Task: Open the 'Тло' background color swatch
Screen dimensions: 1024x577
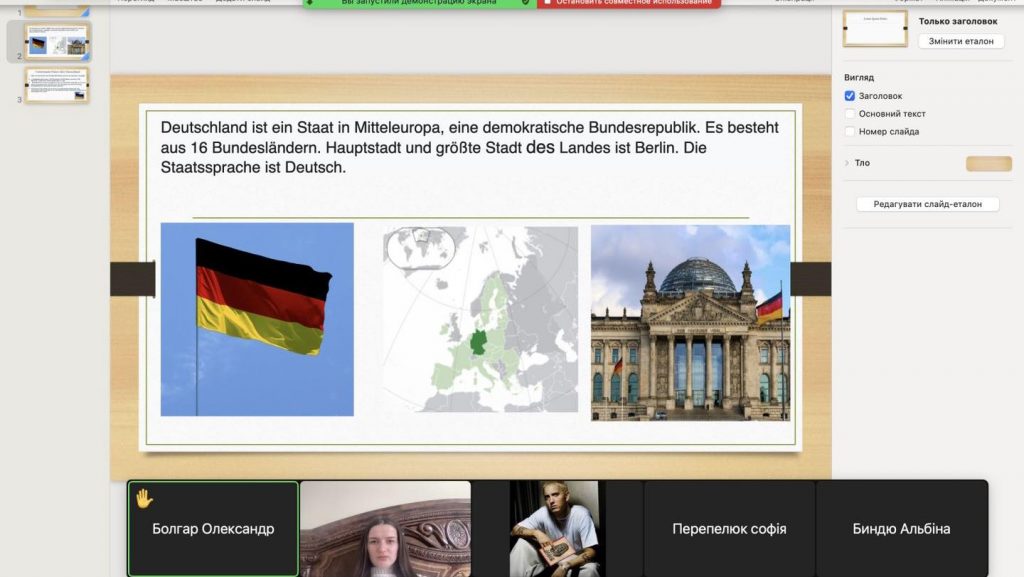Action: (x=989, y=163)
